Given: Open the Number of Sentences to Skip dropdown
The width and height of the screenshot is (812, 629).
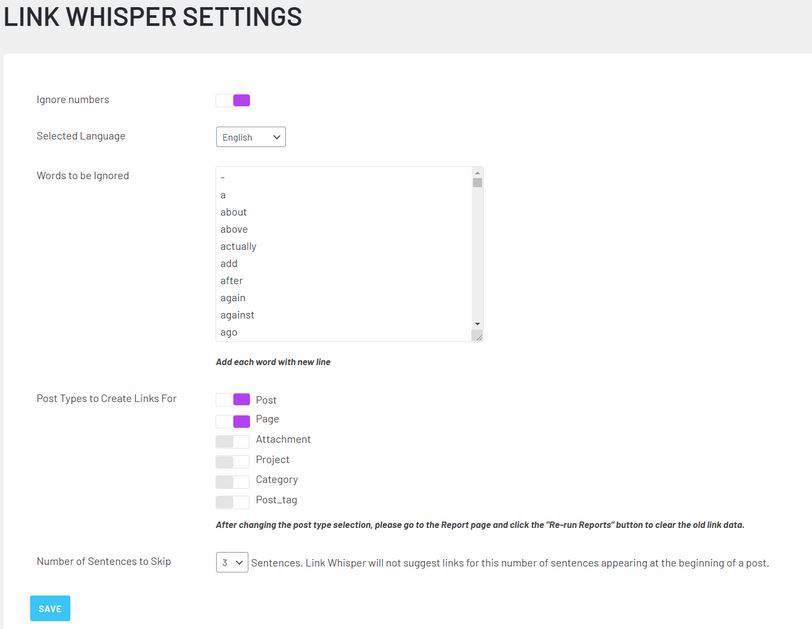Looking at the screenshot, I should (x=232, y=562).
